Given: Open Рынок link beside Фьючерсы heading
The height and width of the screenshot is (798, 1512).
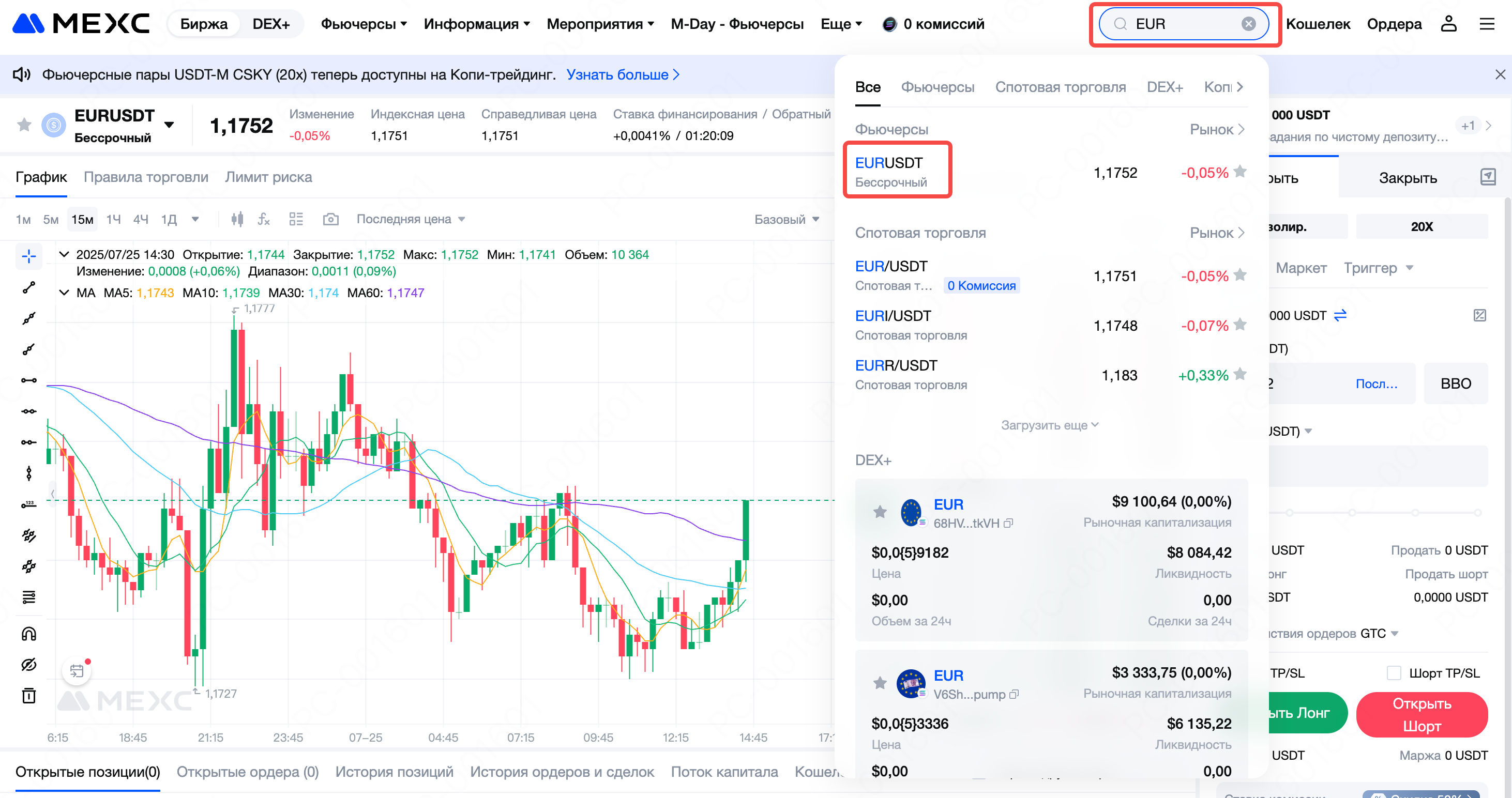Looking at the screenshot, I should (x=1217, y=129).
